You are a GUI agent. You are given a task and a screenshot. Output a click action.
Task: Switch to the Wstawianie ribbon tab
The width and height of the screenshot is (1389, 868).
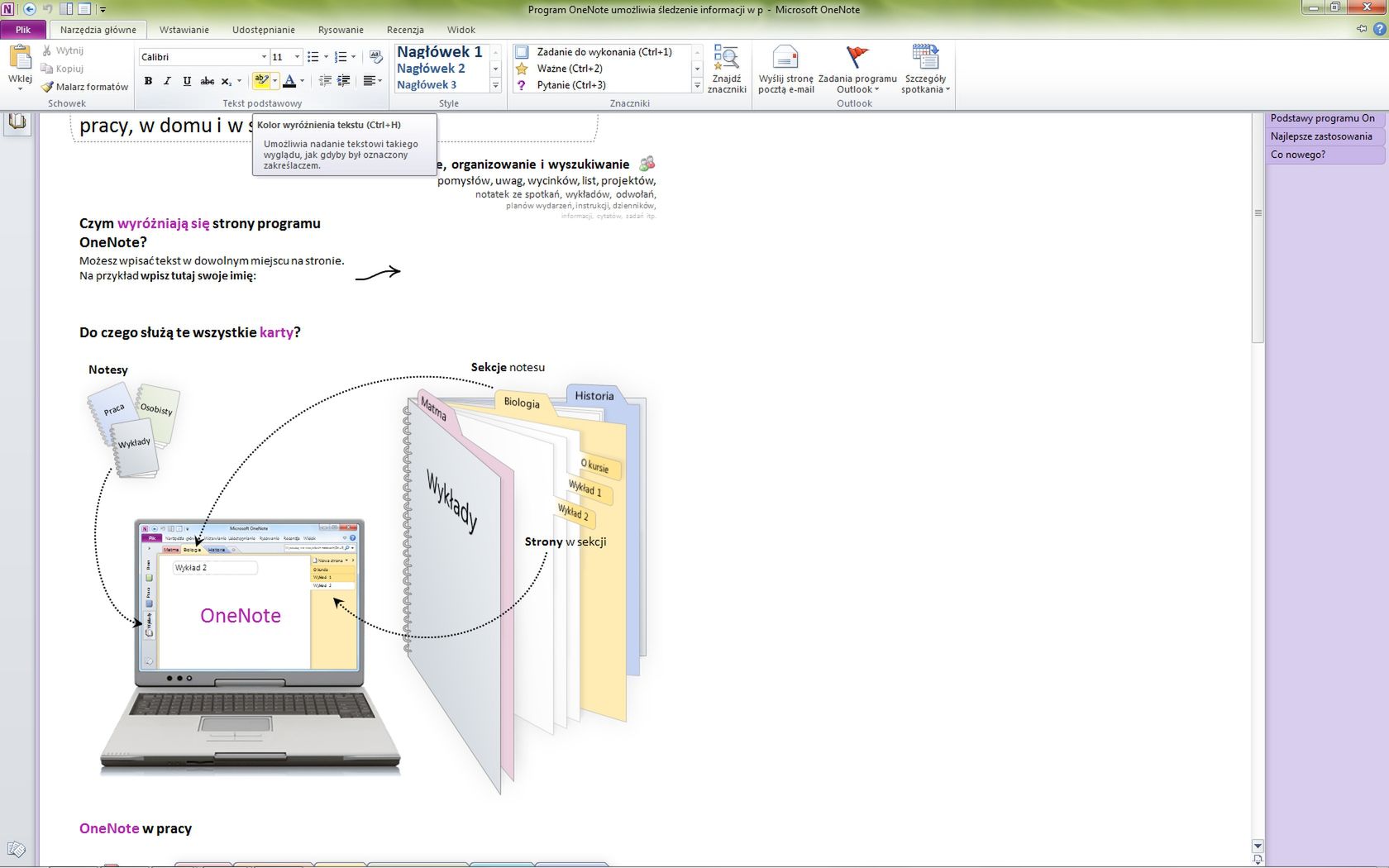[x=184, y=30]
